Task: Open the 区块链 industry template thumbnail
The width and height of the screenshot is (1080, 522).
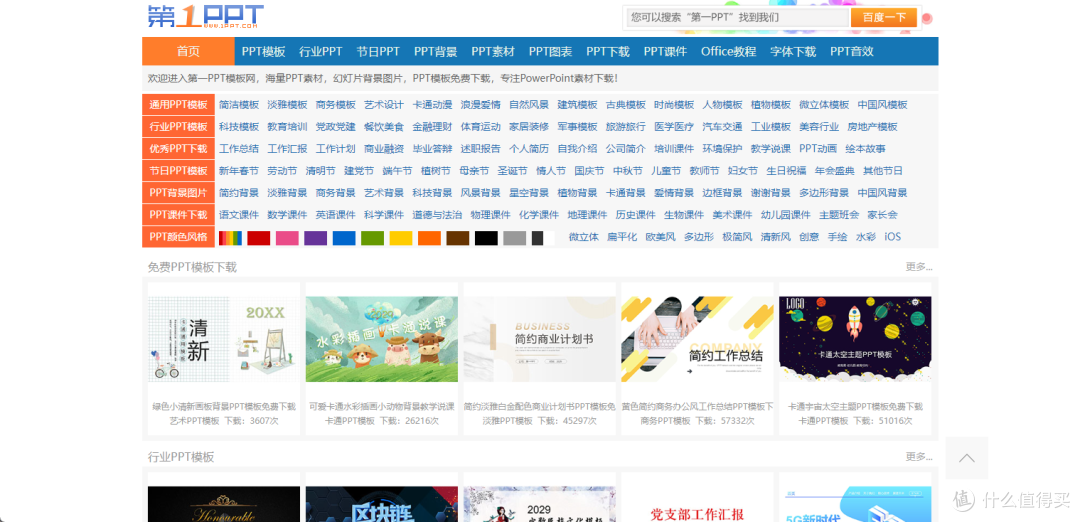Action: (382, 504)
